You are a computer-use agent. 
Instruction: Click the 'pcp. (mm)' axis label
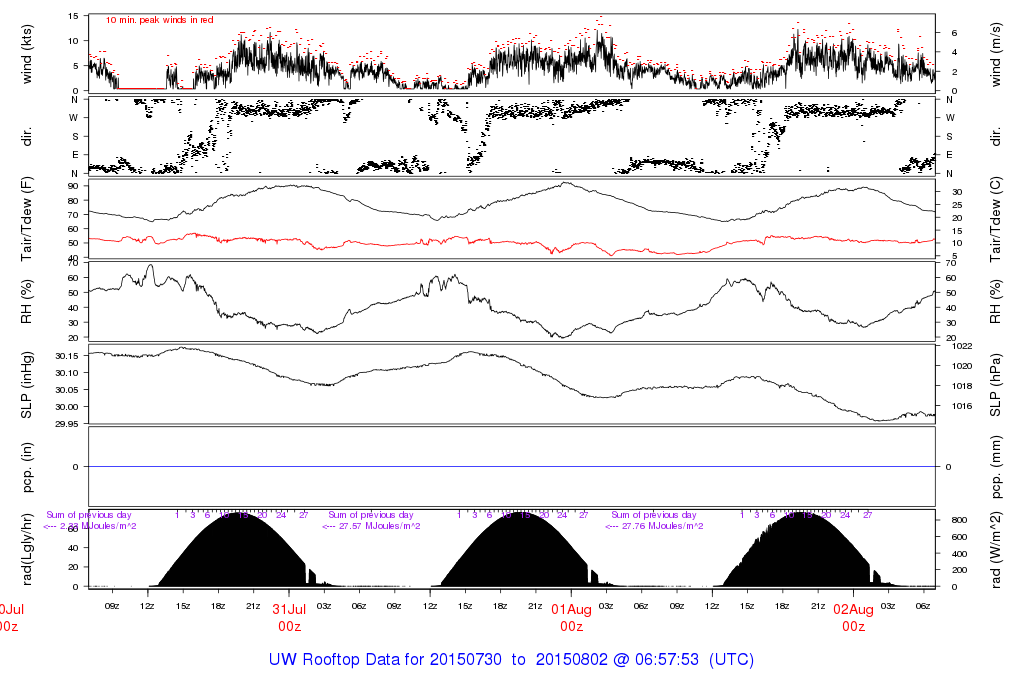pyautogui.click(x=996, y=467)
